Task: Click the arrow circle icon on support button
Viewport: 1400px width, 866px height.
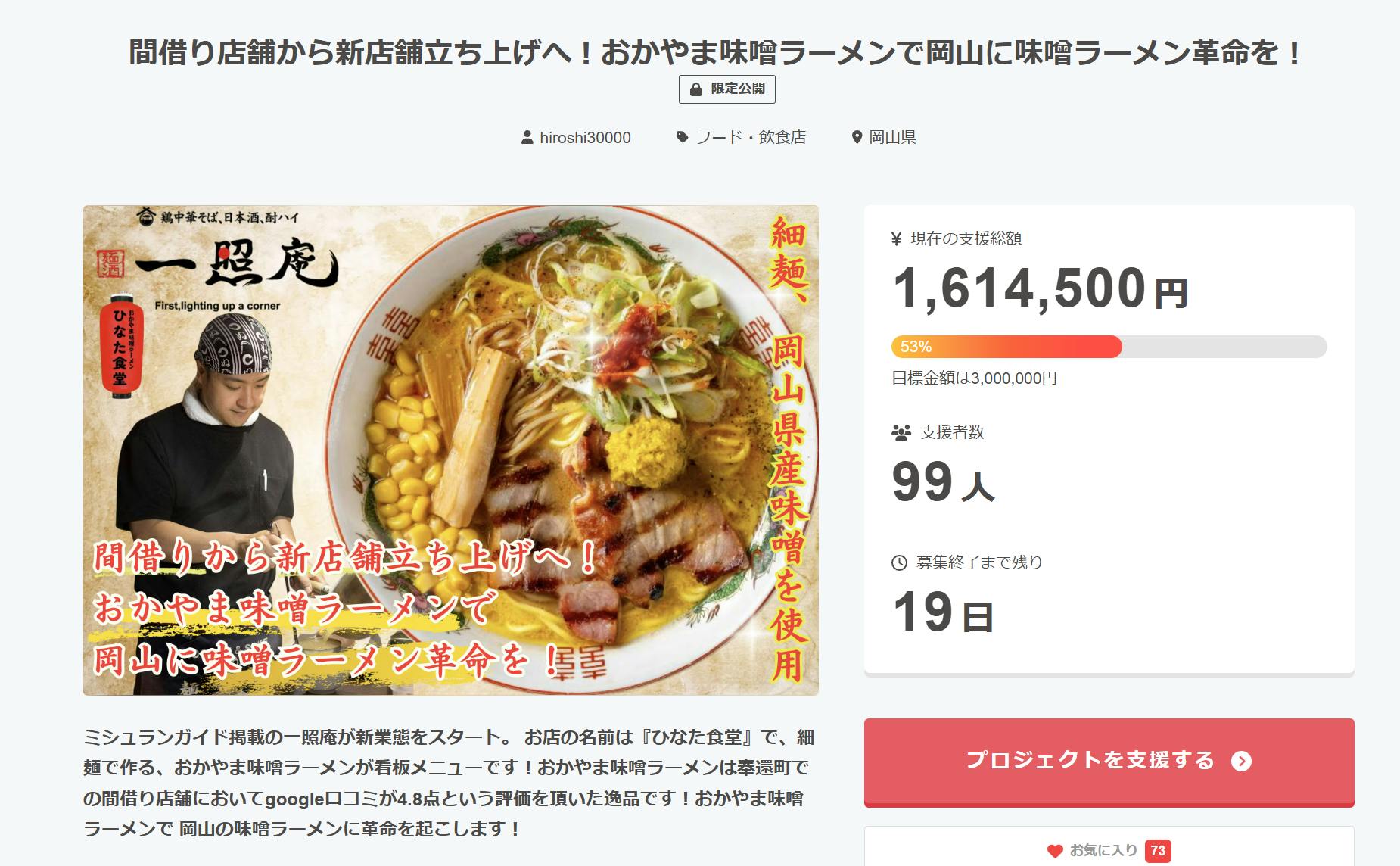Action: tap(1241, 761)
